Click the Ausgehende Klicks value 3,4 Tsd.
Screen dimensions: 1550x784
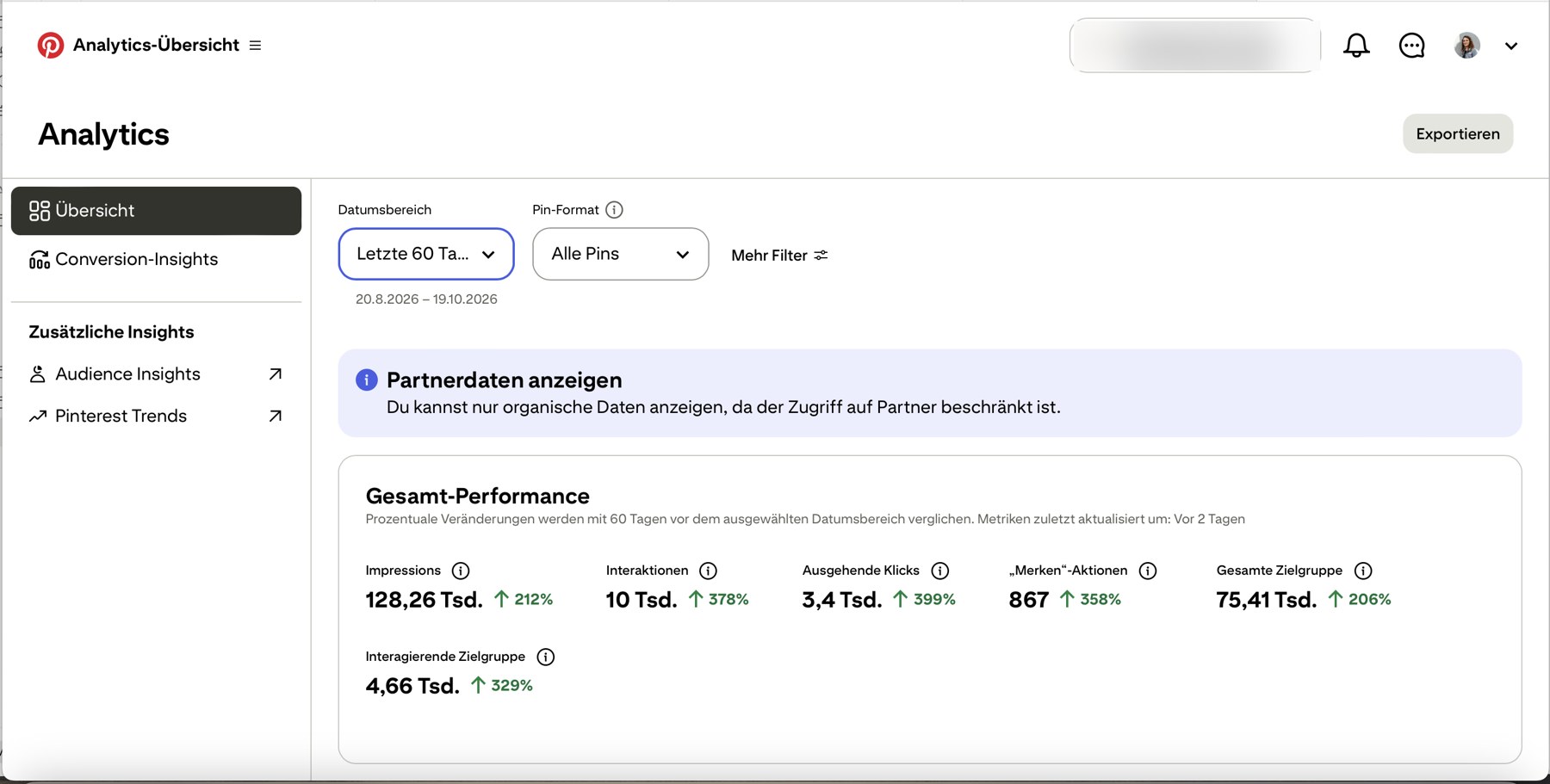[842, 600]
